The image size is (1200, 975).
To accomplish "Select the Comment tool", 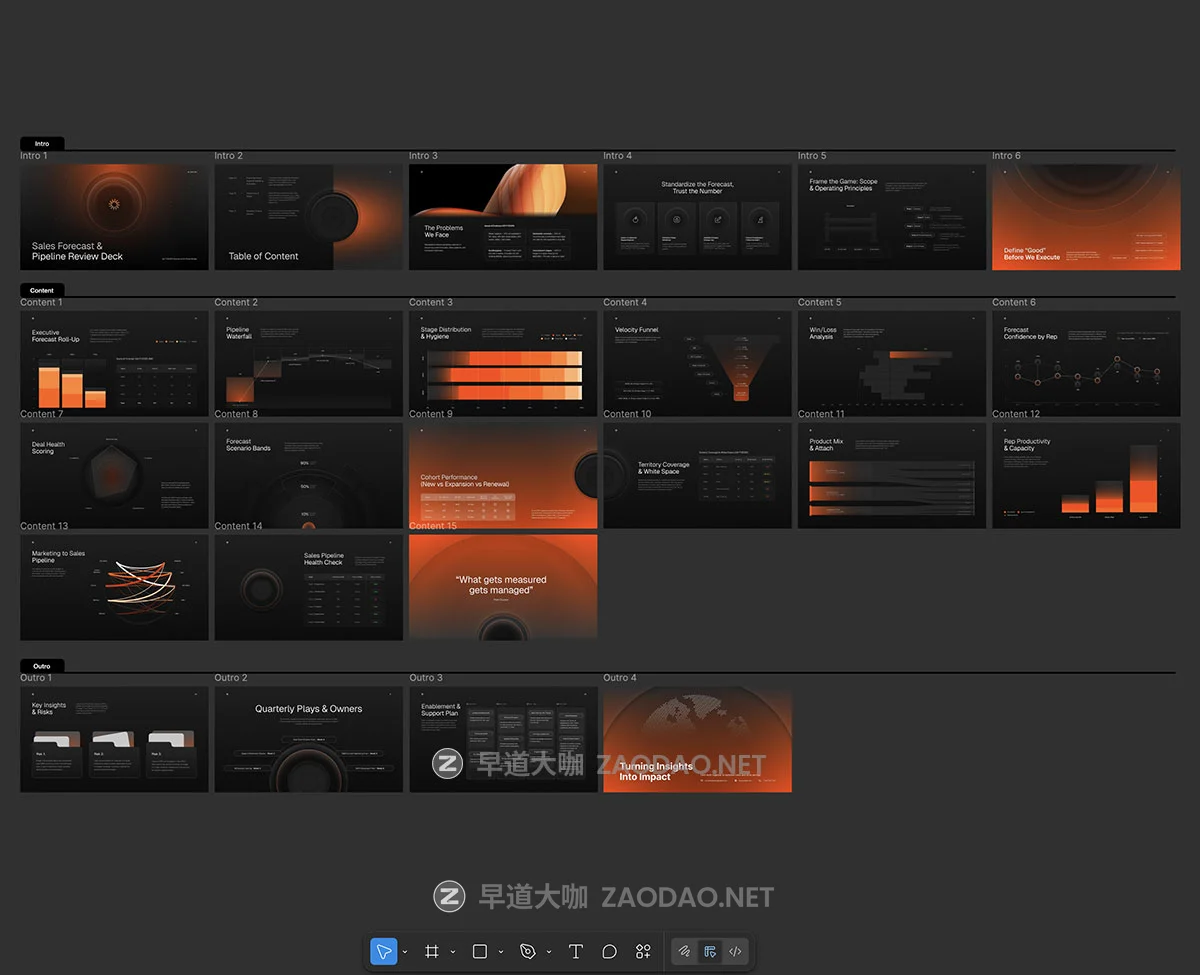I will pos(609,951).
